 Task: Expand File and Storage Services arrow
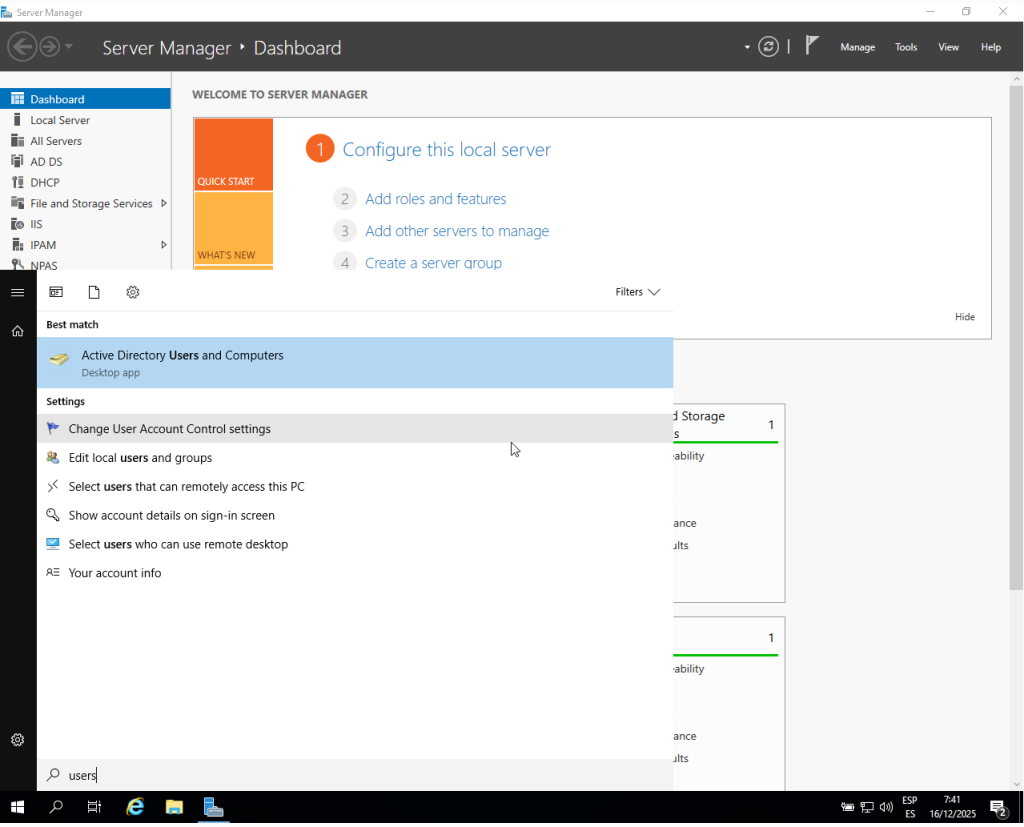coord(164,203)
